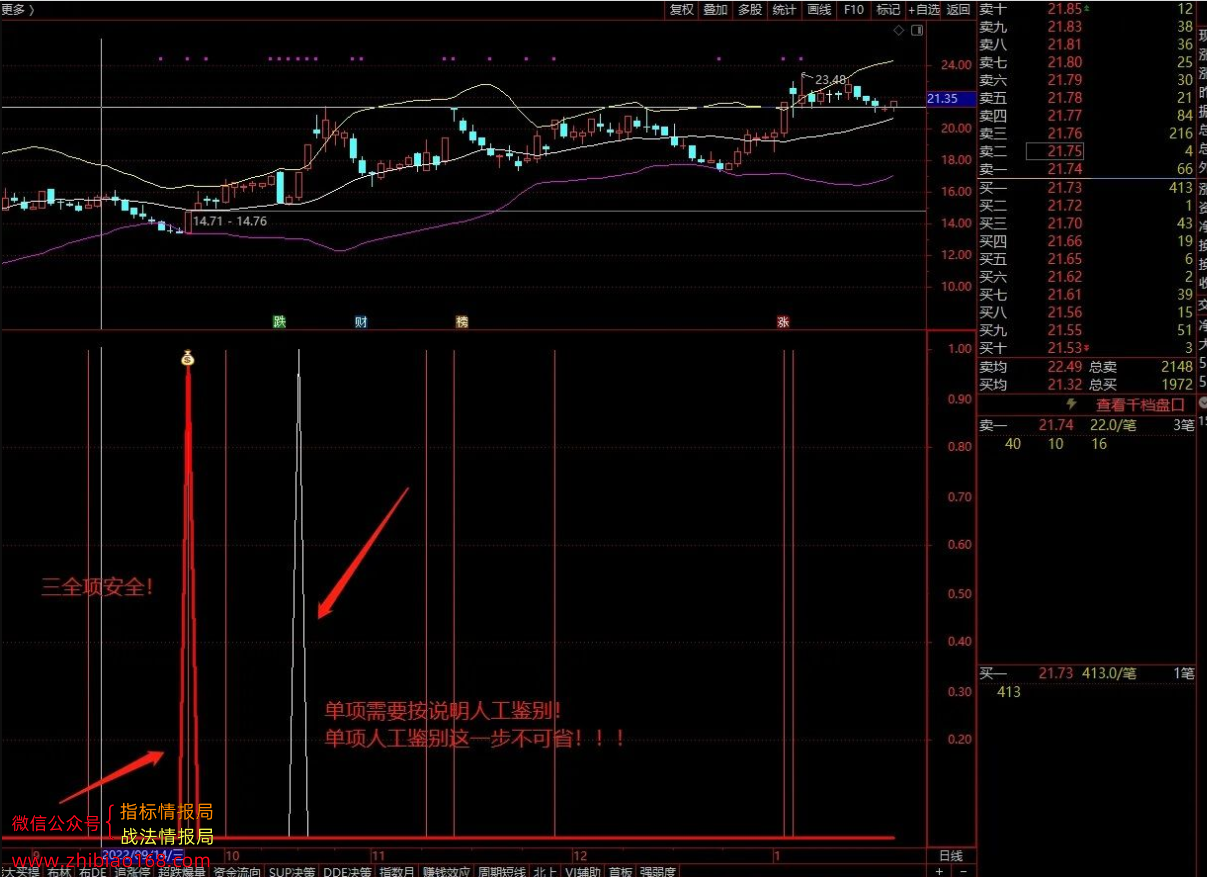Switch to the 追涨停 indicator tab

tap(132, 871)
